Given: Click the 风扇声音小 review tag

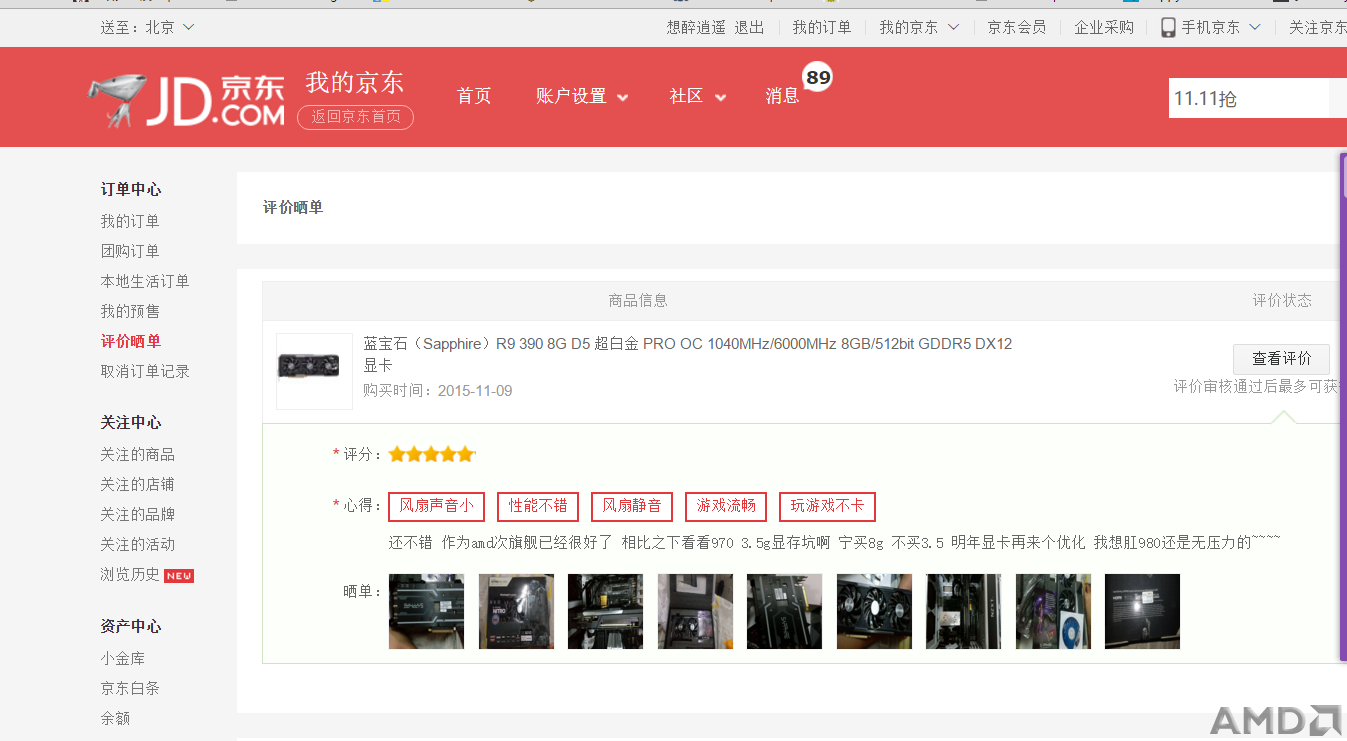Looking at the screenshot, I should click(x=436, y=506).
